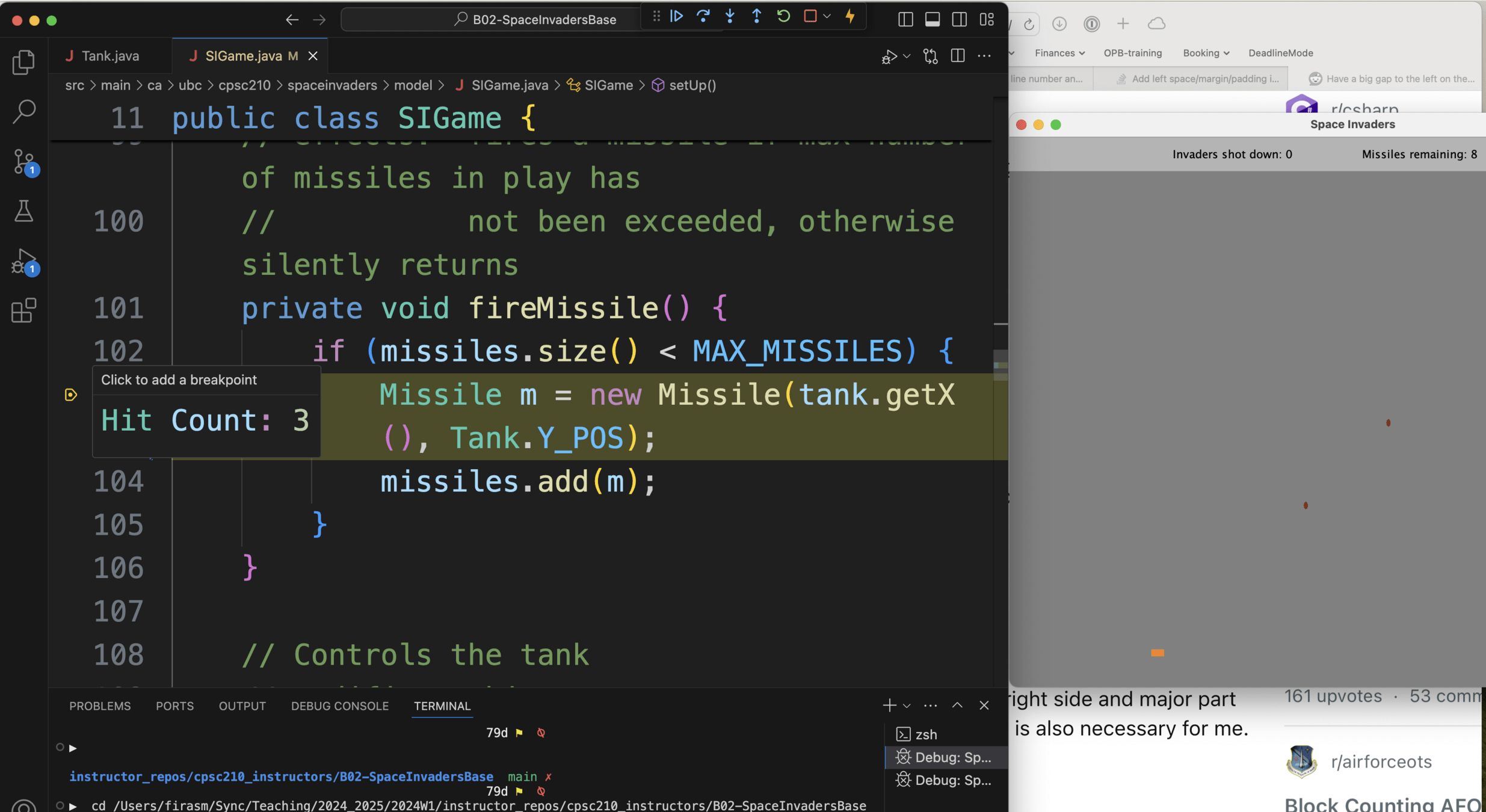The image size is (1486, 812).
Task: Click the debug Step Over icon
Action: point(703,16)
